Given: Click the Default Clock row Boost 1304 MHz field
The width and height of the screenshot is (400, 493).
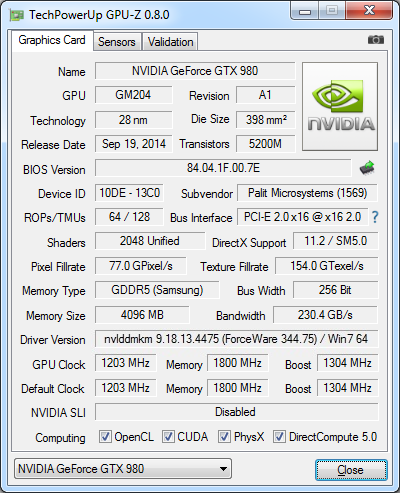Looking at the screenshot, I should 348,388.
